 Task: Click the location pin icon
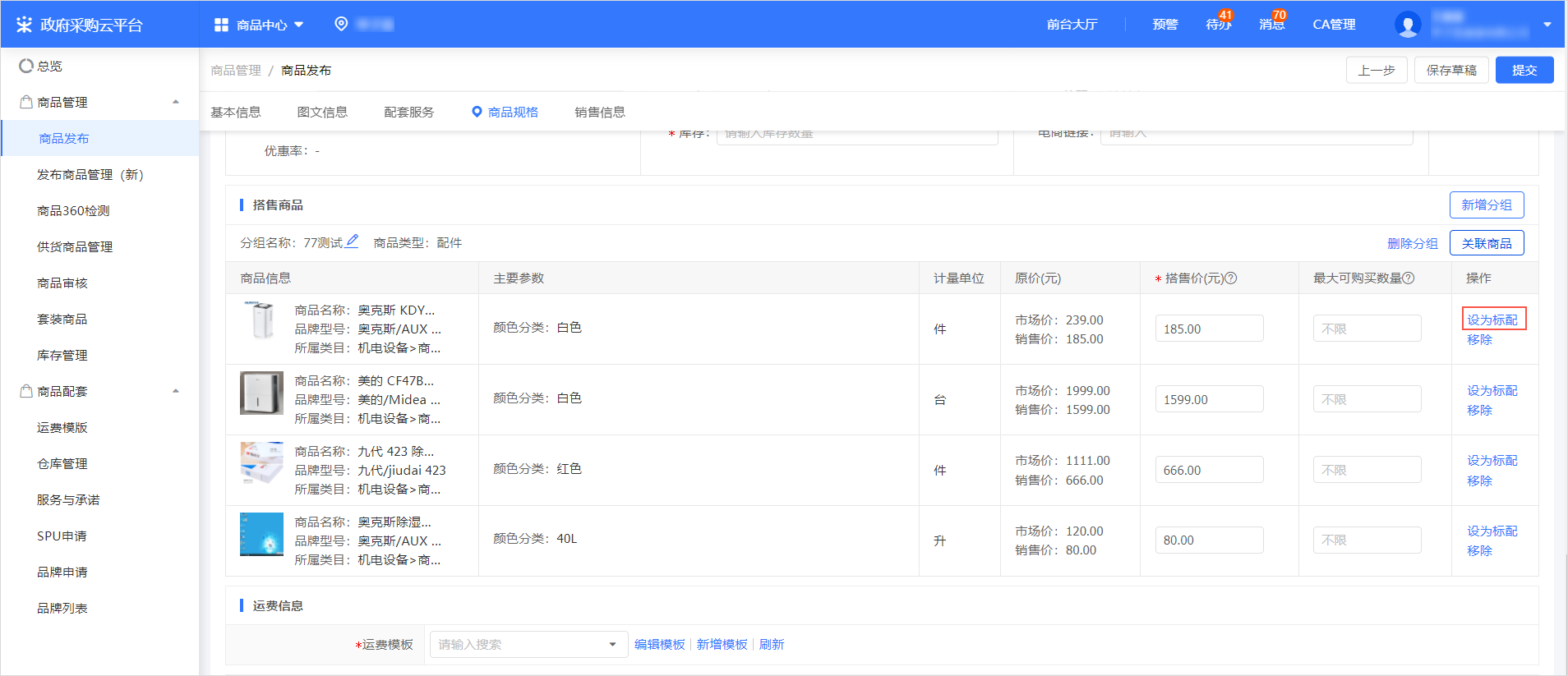point(341,24)
